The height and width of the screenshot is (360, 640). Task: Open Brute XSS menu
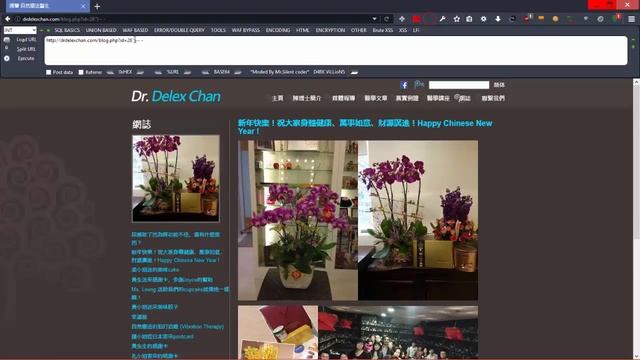382,30
